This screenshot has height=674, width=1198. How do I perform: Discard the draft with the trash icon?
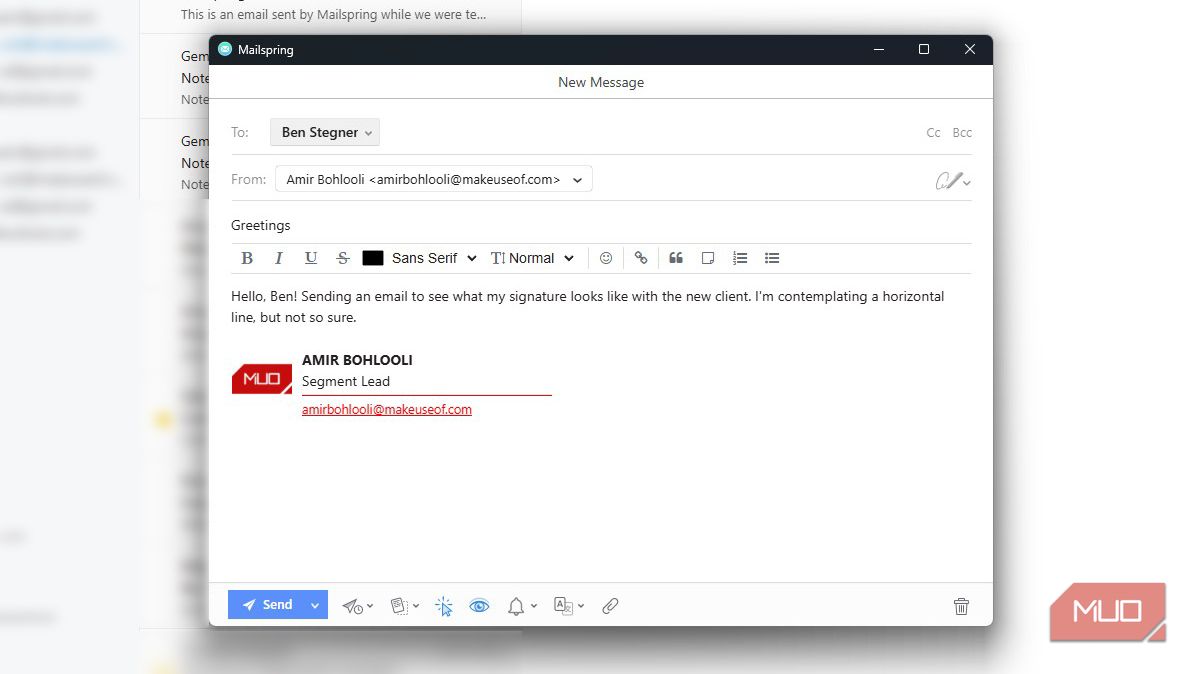point(961,606)
